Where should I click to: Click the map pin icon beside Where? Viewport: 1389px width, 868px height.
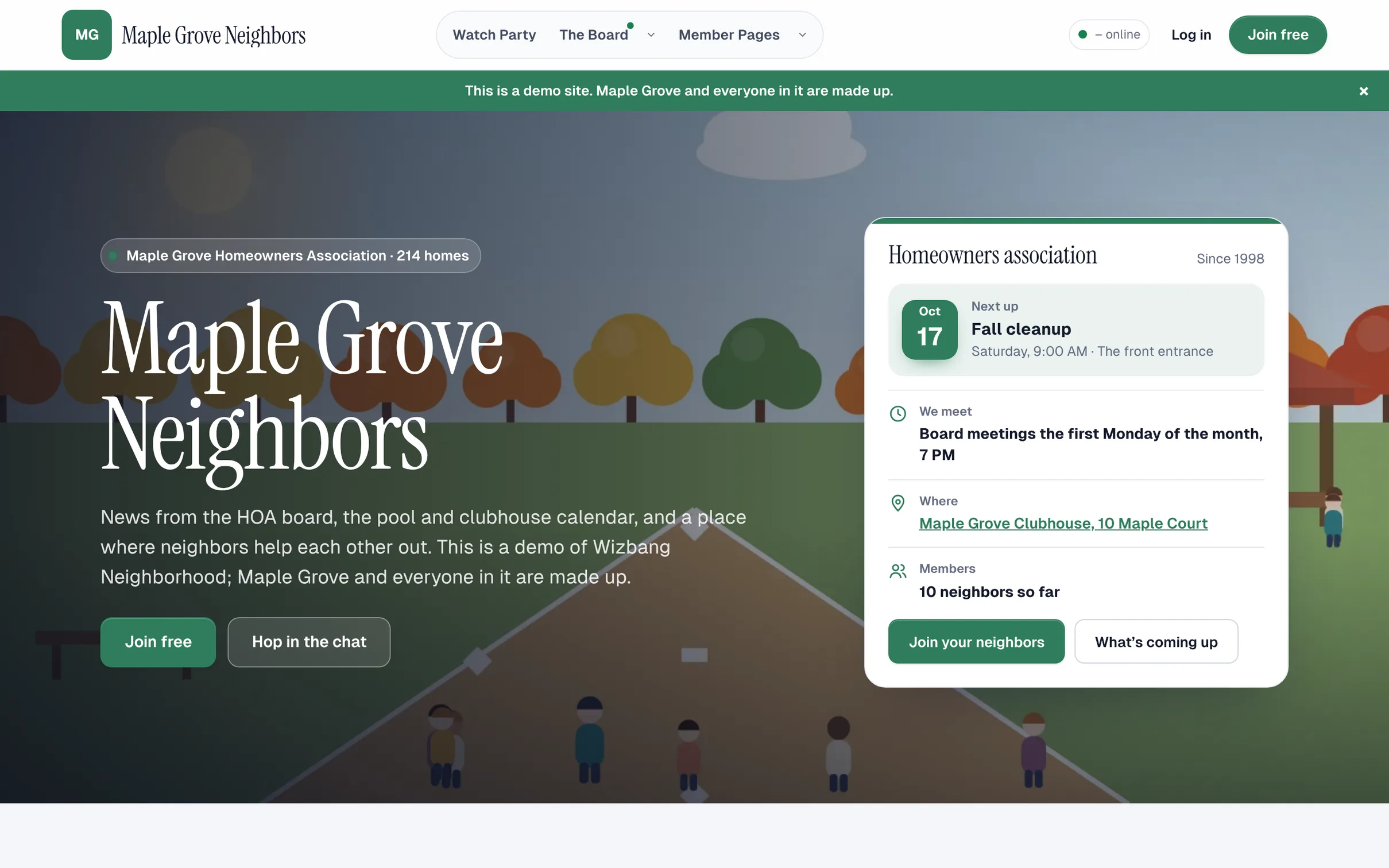pyautogui.click(x=897, y=503)
